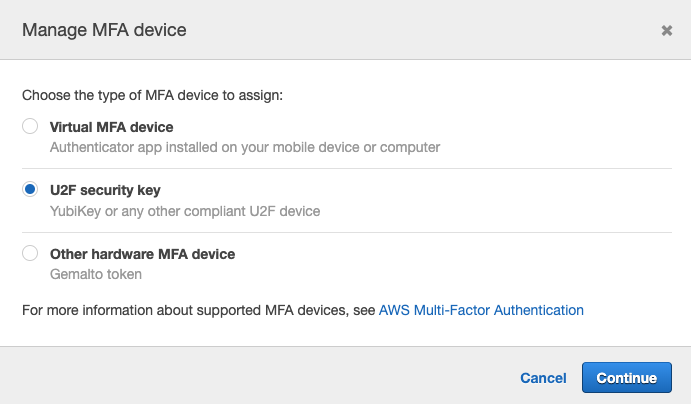Select the Virtual MFA device radio button

click(x=30, y=127)
